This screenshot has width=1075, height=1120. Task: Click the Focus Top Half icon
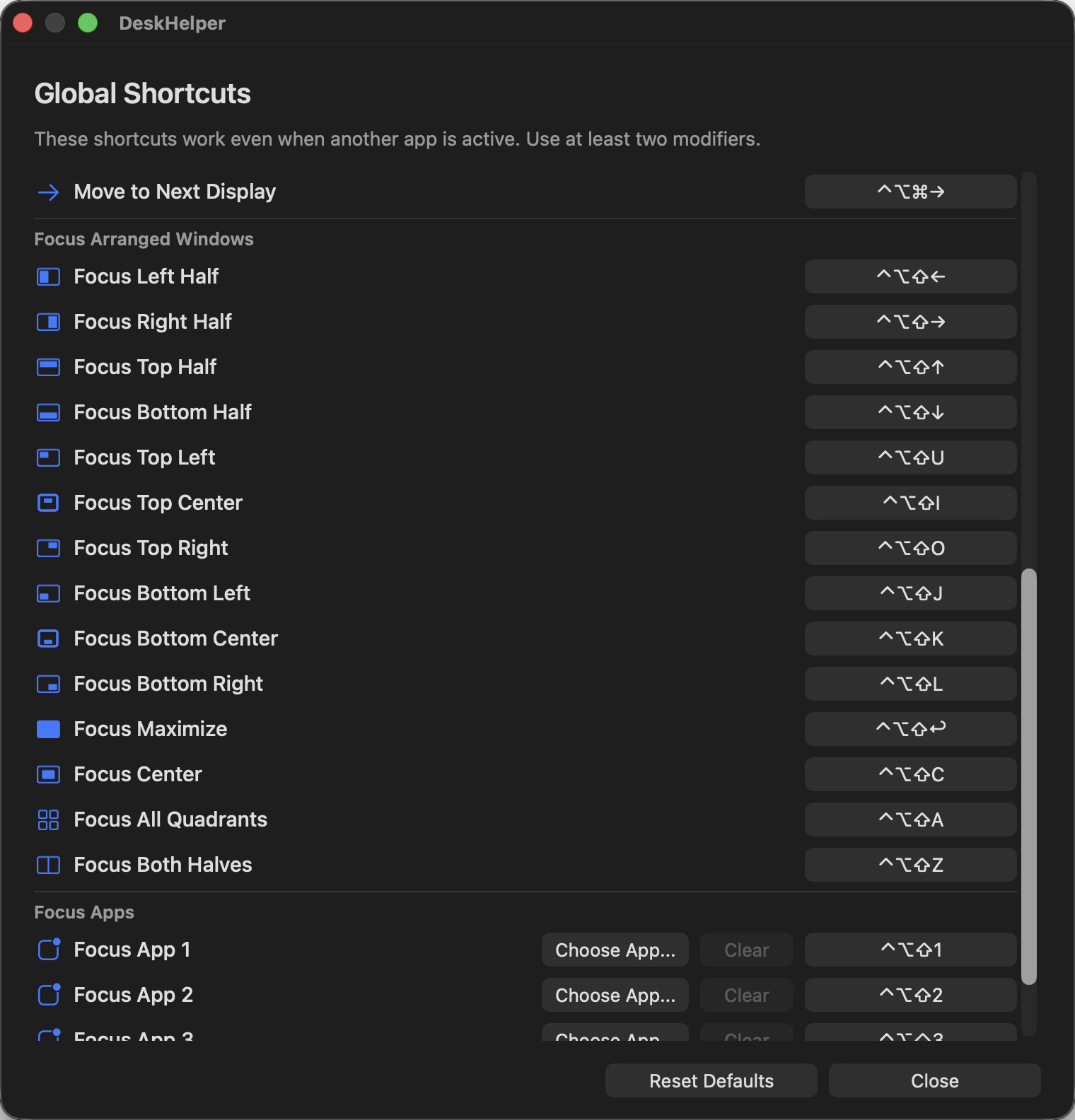(48, 367)
